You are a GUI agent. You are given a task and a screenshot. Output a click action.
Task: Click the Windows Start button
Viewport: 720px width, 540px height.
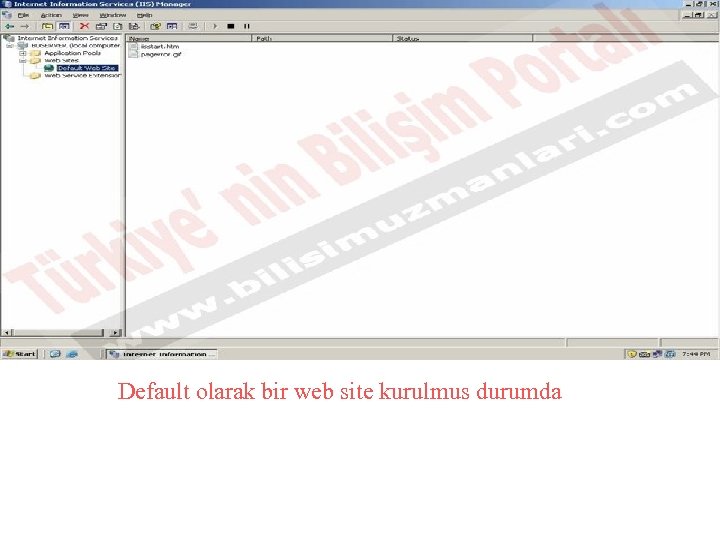(x=19, y=354)
